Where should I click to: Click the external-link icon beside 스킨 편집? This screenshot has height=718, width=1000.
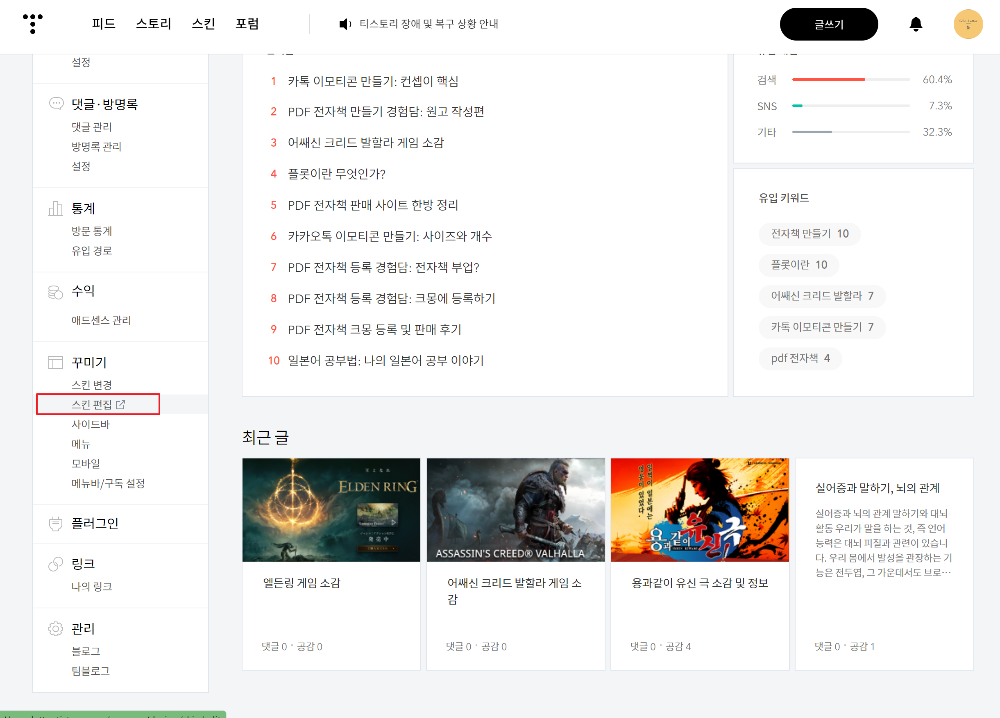(121, 404)
